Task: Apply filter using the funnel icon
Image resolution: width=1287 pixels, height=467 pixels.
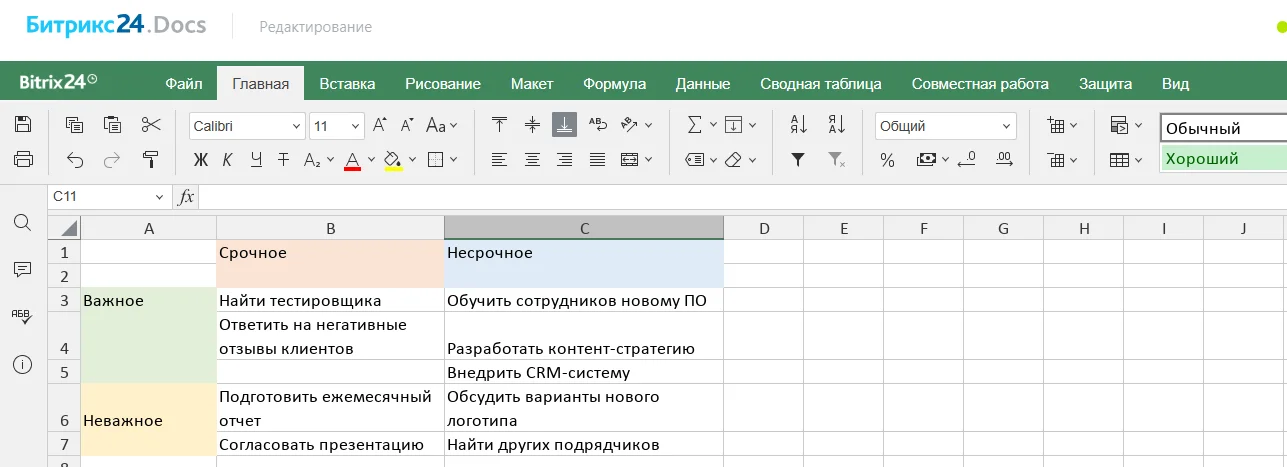Action: click(798, 159)
